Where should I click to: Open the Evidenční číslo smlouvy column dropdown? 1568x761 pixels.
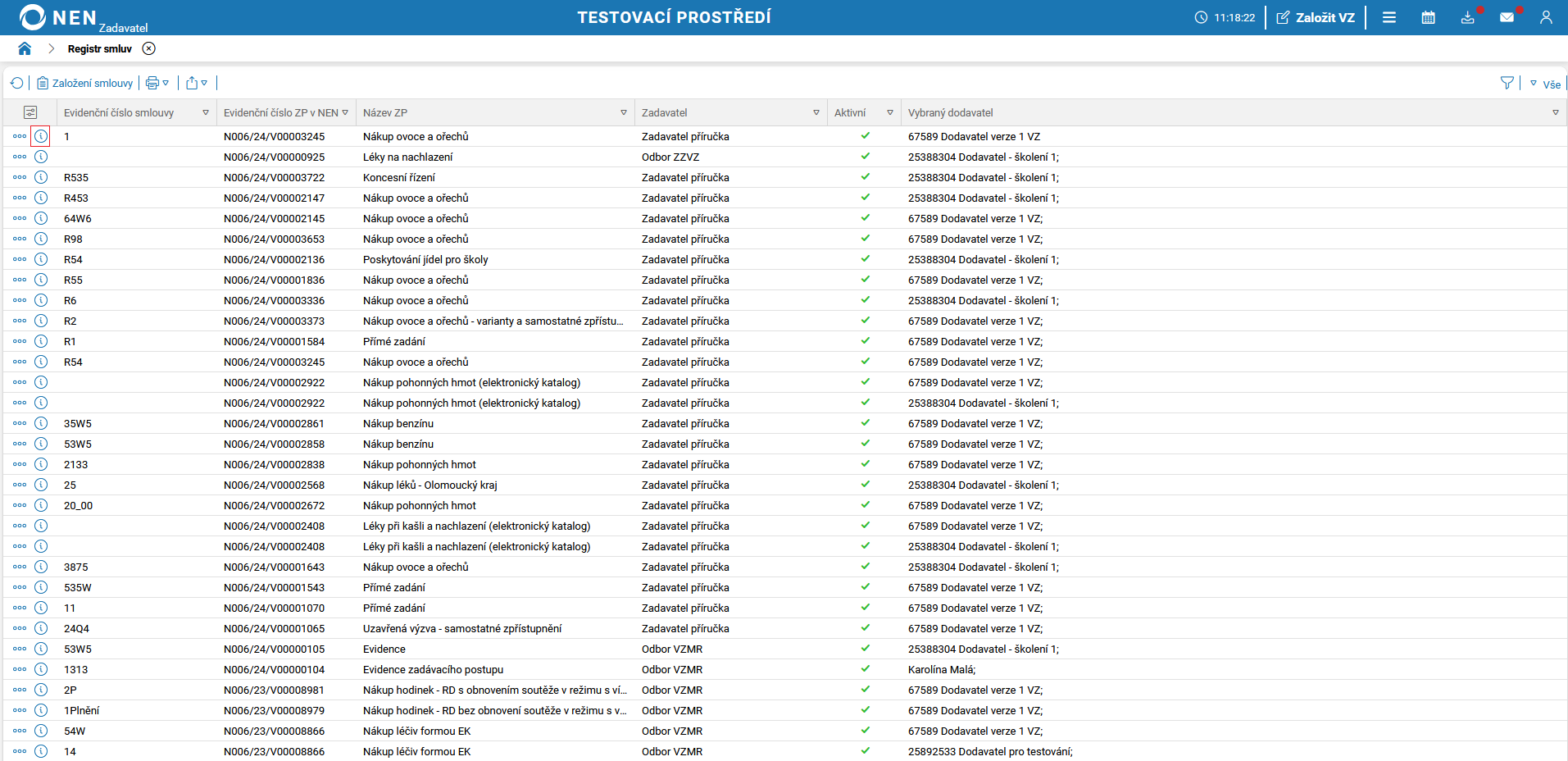click(205, 112)
